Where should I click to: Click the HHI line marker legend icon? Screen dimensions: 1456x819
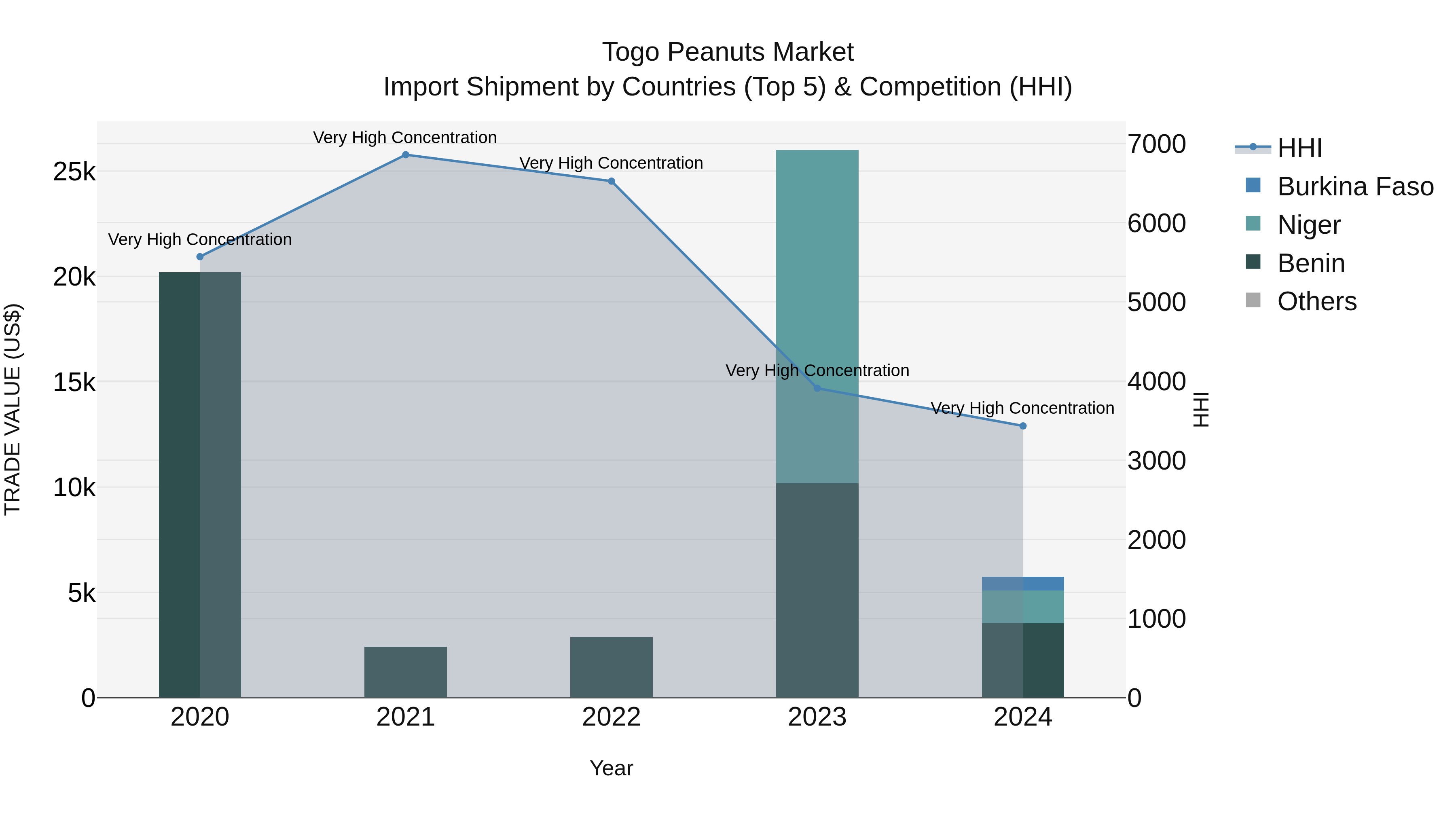(x=1253, y=148)
